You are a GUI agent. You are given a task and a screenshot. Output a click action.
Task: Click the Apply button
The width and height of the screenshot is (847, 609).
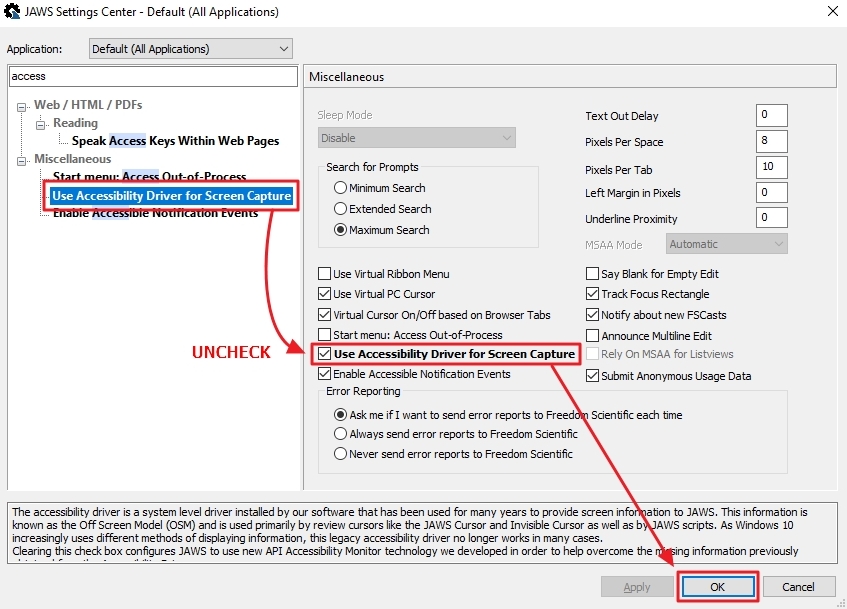coord(637,587)
